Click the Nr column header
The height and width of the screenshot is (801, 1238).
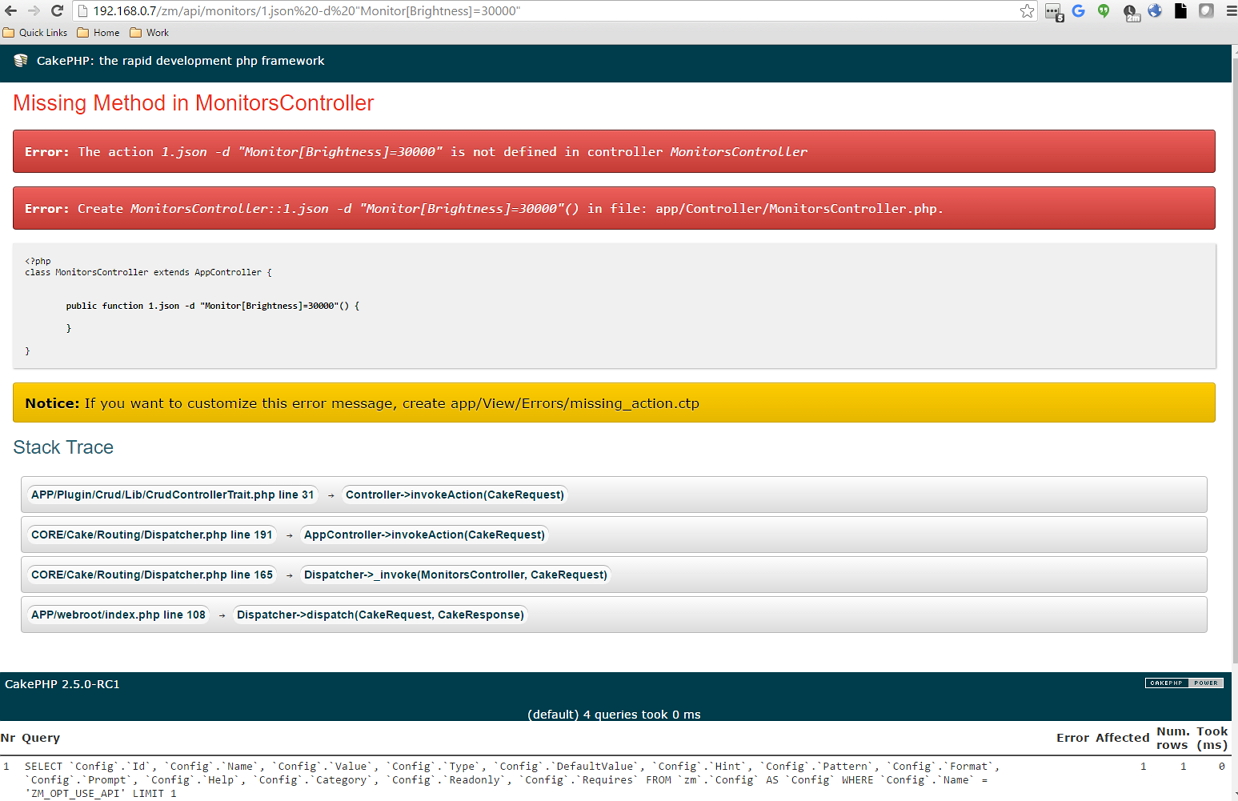(8, 738)
